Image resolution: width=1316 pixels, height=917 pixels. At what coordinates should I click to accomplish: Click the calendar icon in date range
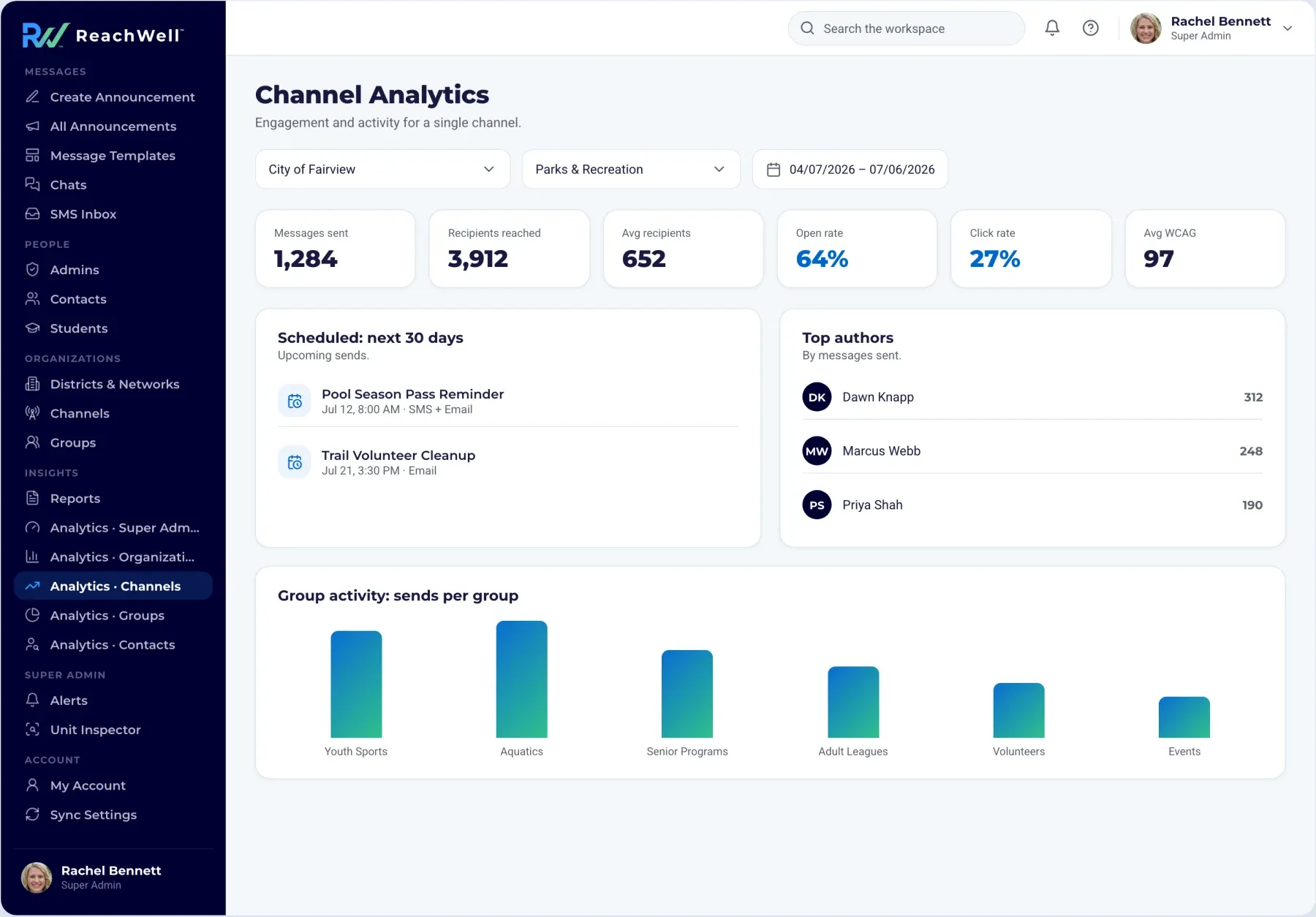(x=773, y=170)
